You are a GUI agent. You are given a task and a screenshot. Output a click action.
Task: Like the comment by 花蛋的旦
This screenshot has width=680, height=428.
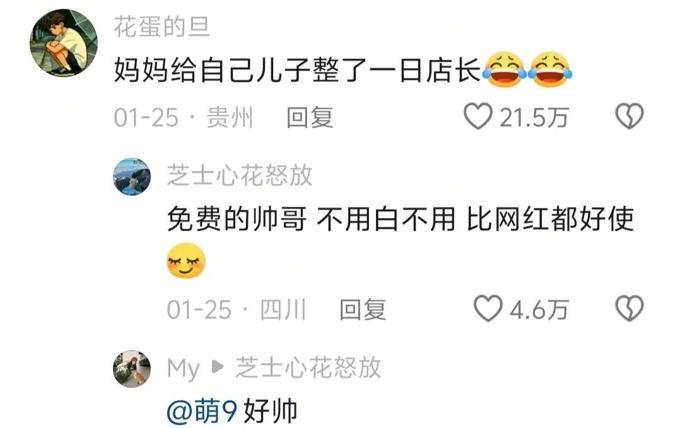tap(478, 116)
